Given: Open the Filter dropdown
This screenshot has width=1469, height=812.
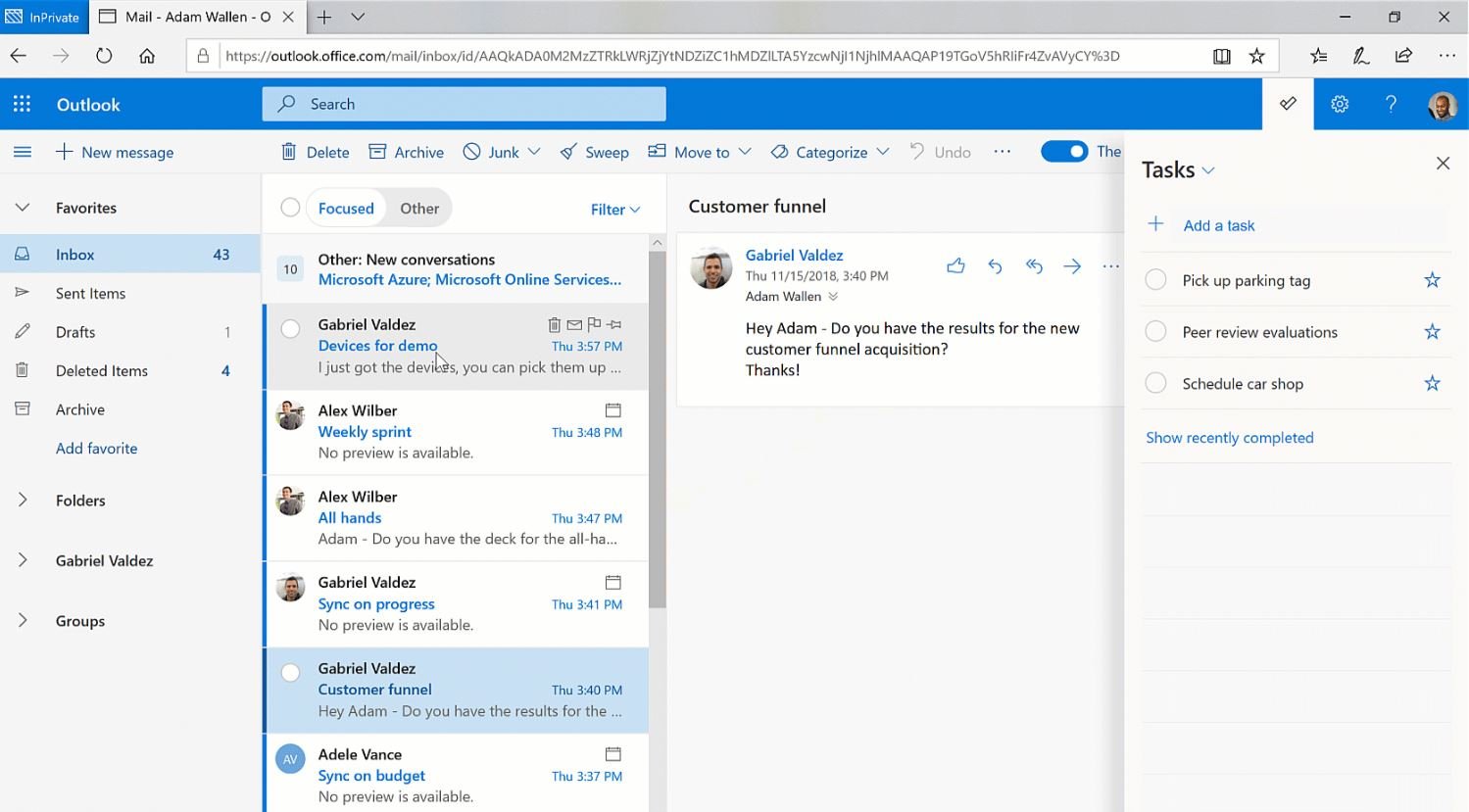Looking at the screenshot, I should [614, 209].
